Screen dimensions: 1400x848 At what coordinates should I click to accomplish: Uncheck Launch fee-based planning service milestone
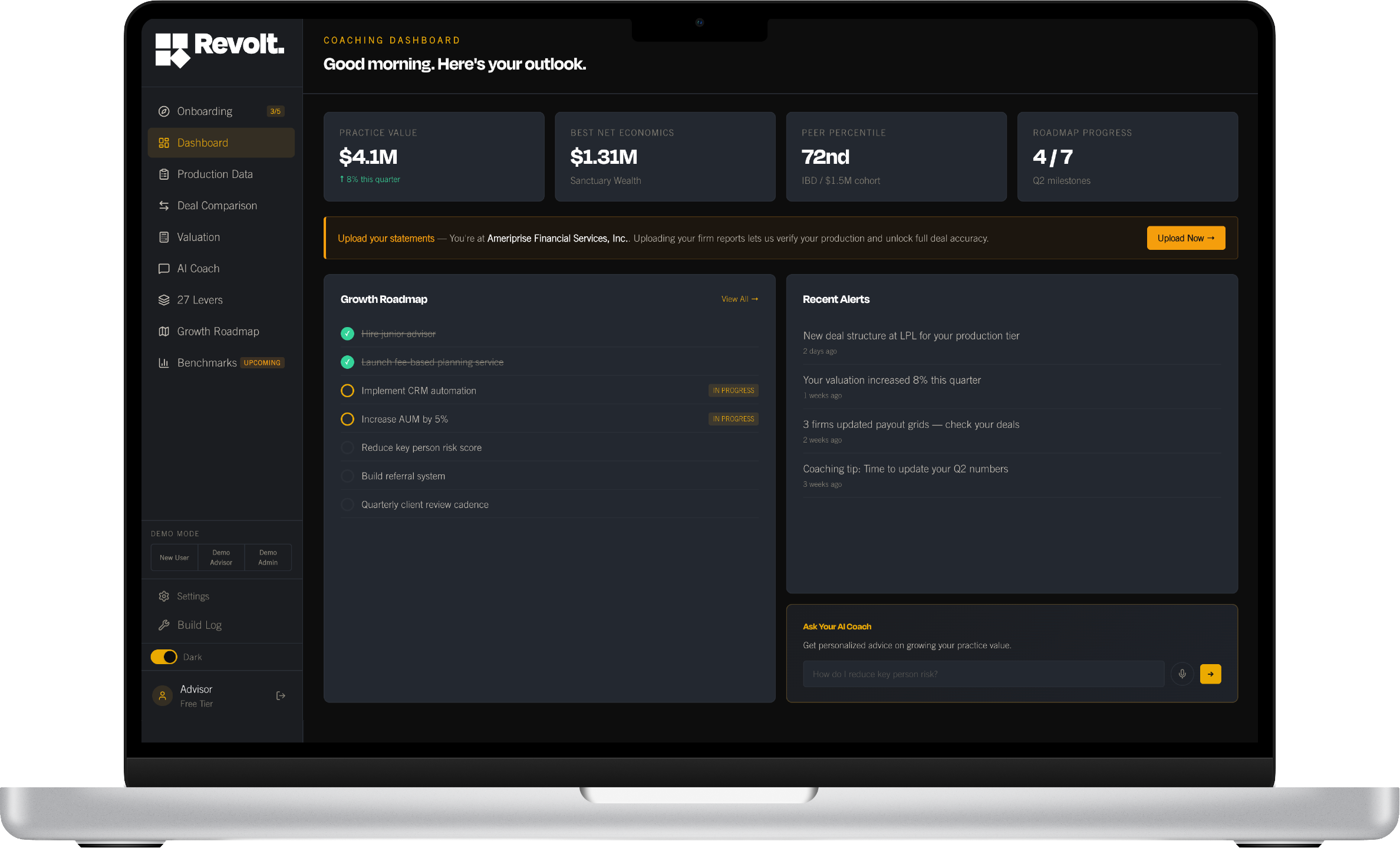(347, 362)
